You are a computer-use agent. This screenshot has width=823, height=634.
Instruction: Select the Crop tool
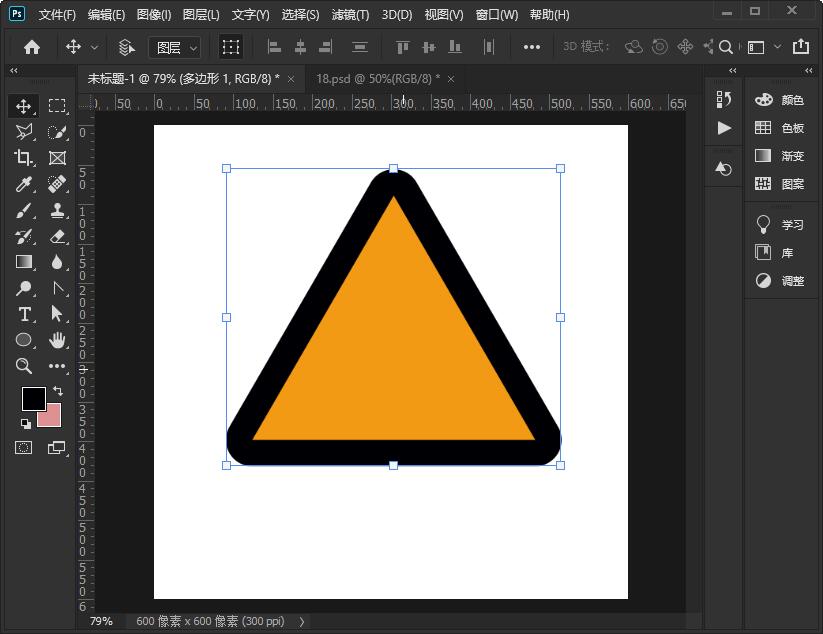point(24,158)
